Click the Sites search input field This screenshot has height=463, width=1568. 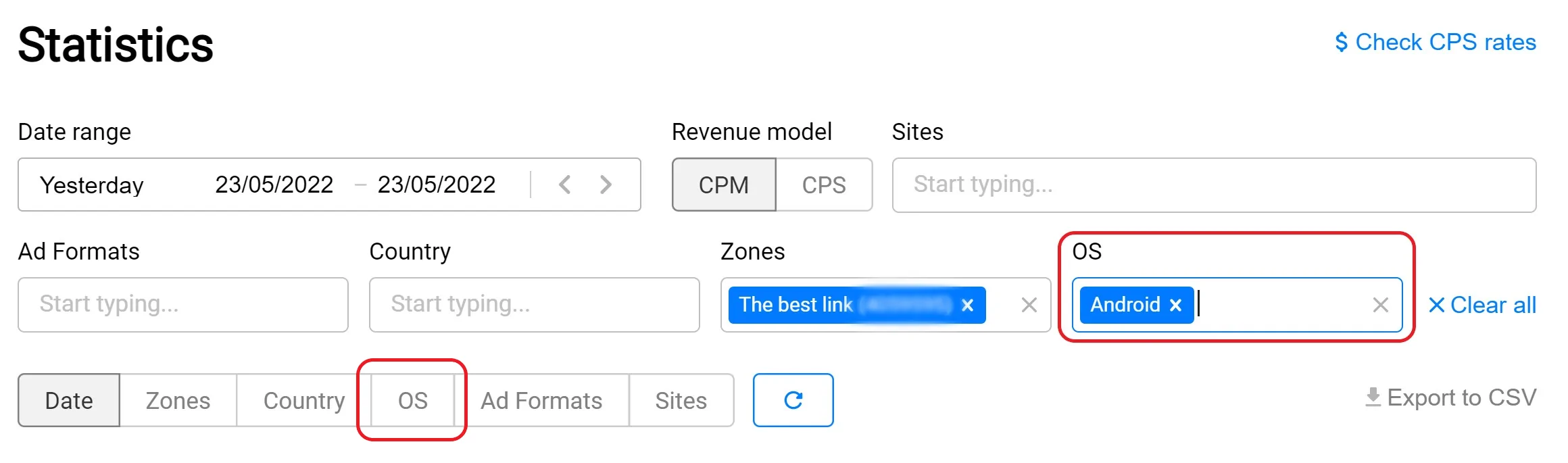pyautogui.click(x=1213, y=185)
